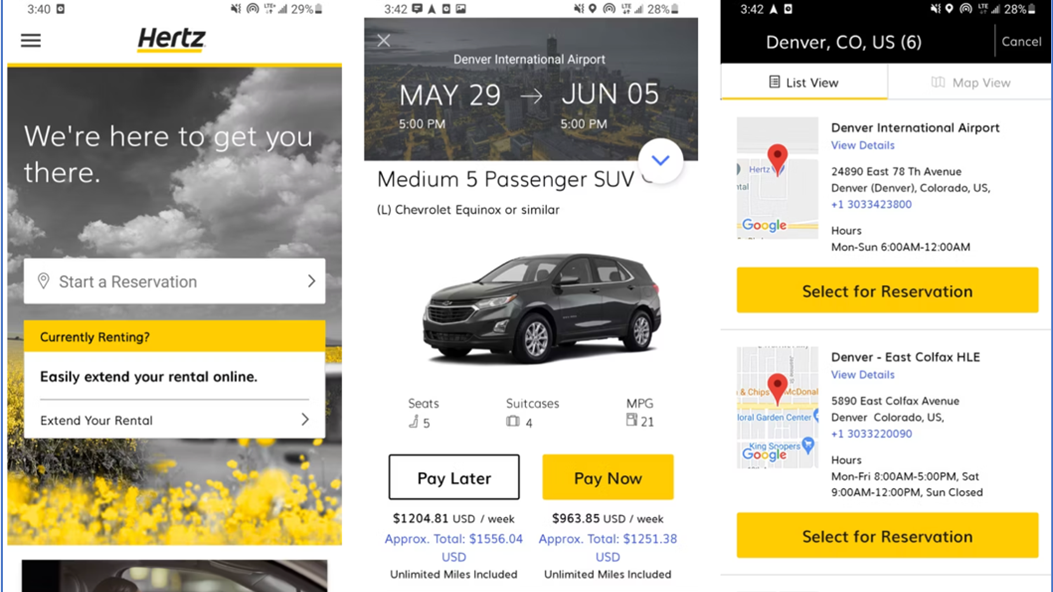
Task: Close the vehicle details with X icon
Action: (383, 40)
